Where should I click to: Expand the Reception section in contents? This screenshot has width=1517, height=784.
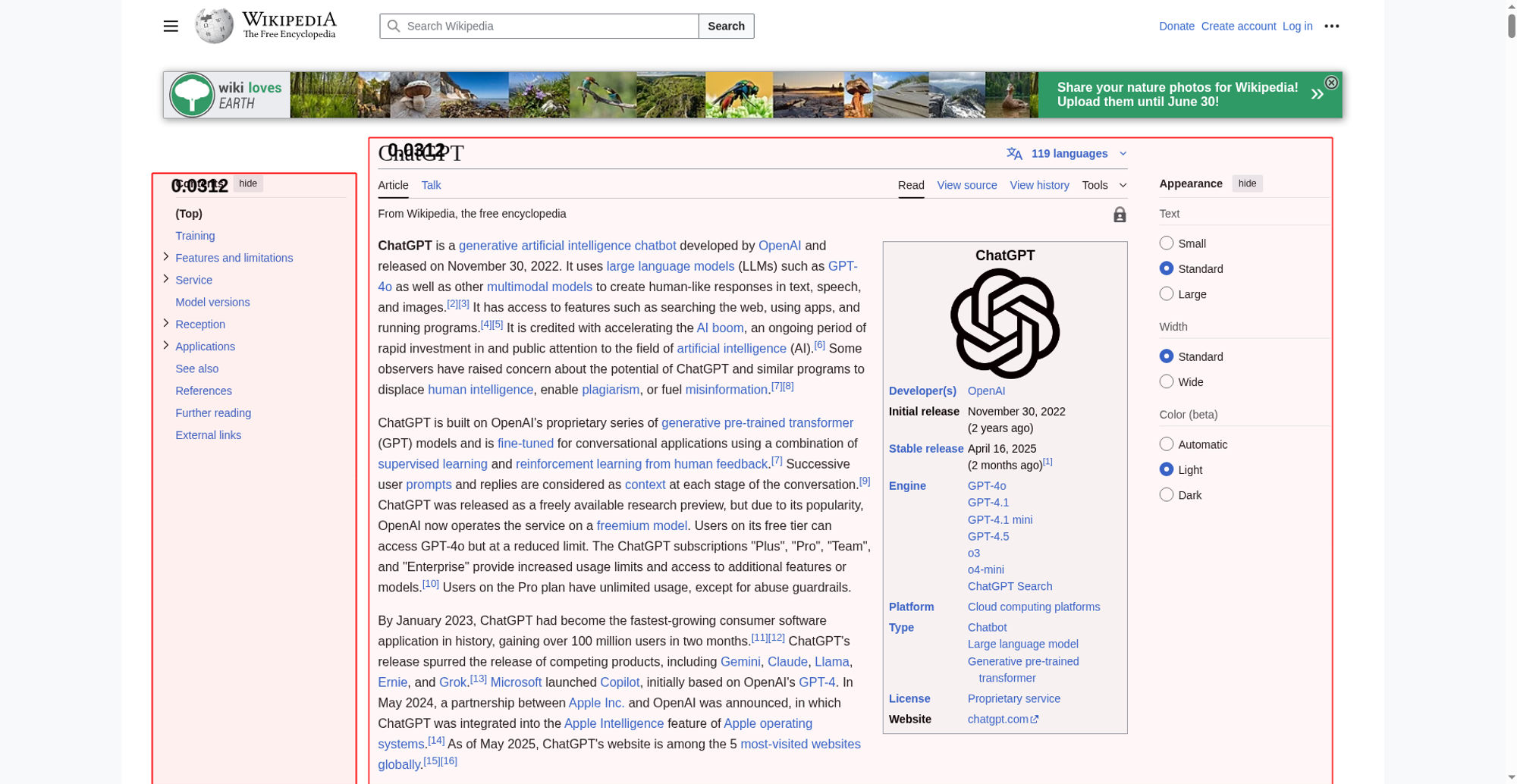[x=166, y=323]
